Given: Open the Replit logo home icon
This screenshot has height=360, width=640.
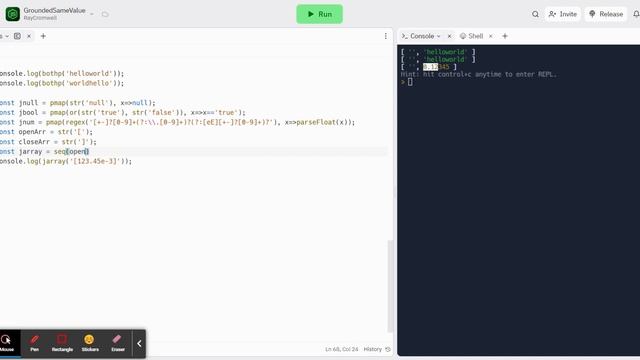Looking at the screenshot, I should 13,14.
